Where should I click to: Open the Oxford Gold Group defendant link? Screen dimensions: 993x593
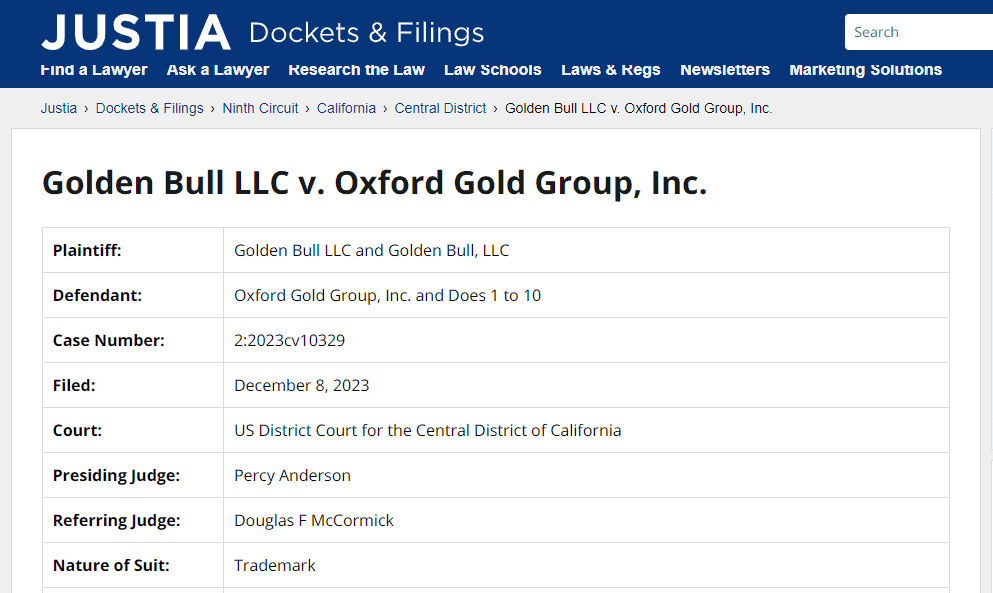tap(300, 295)
